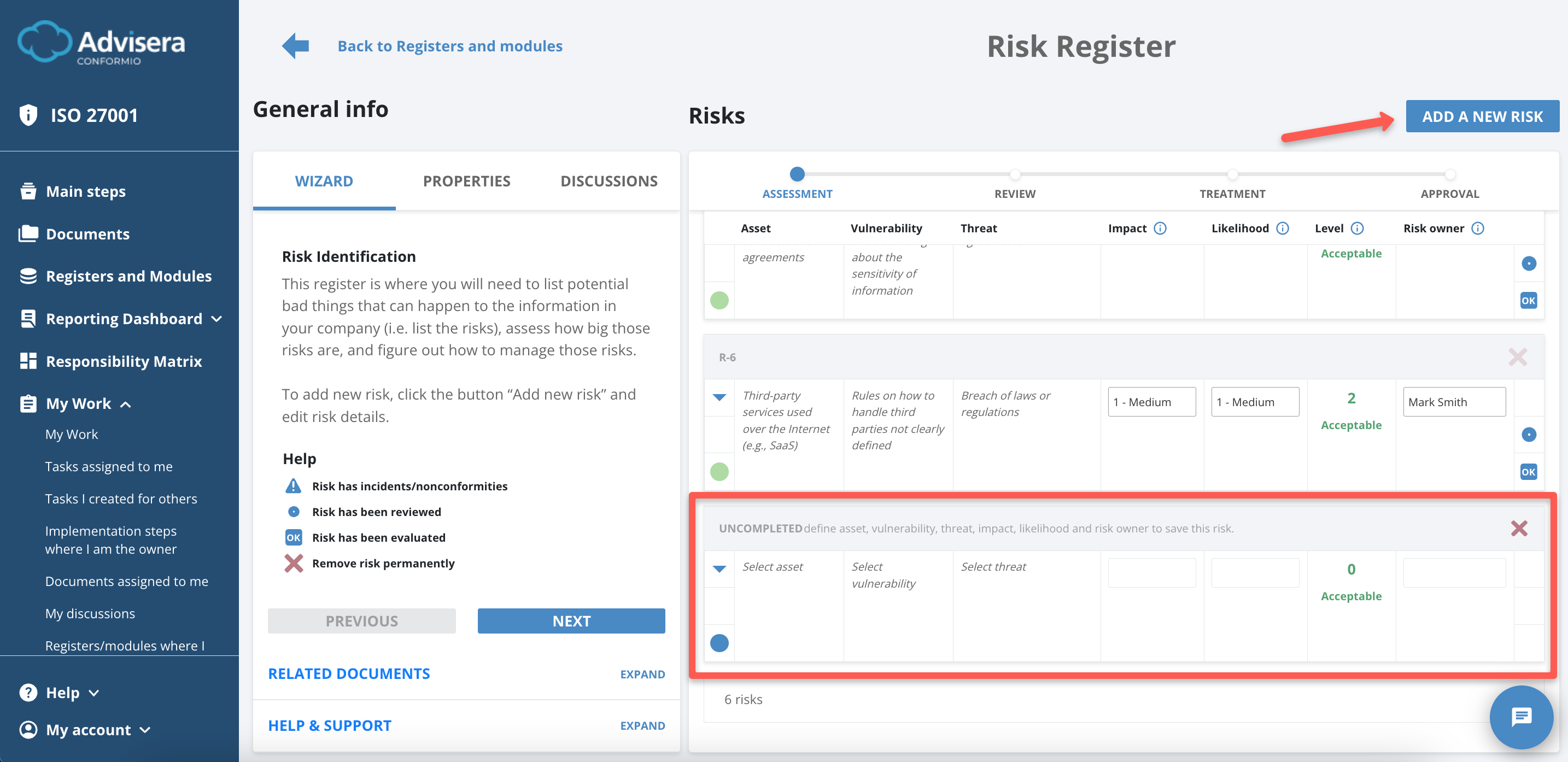Click the Registers and Modules sidebar icon
Screen dimensions: 1568x762
click(28, 275)
